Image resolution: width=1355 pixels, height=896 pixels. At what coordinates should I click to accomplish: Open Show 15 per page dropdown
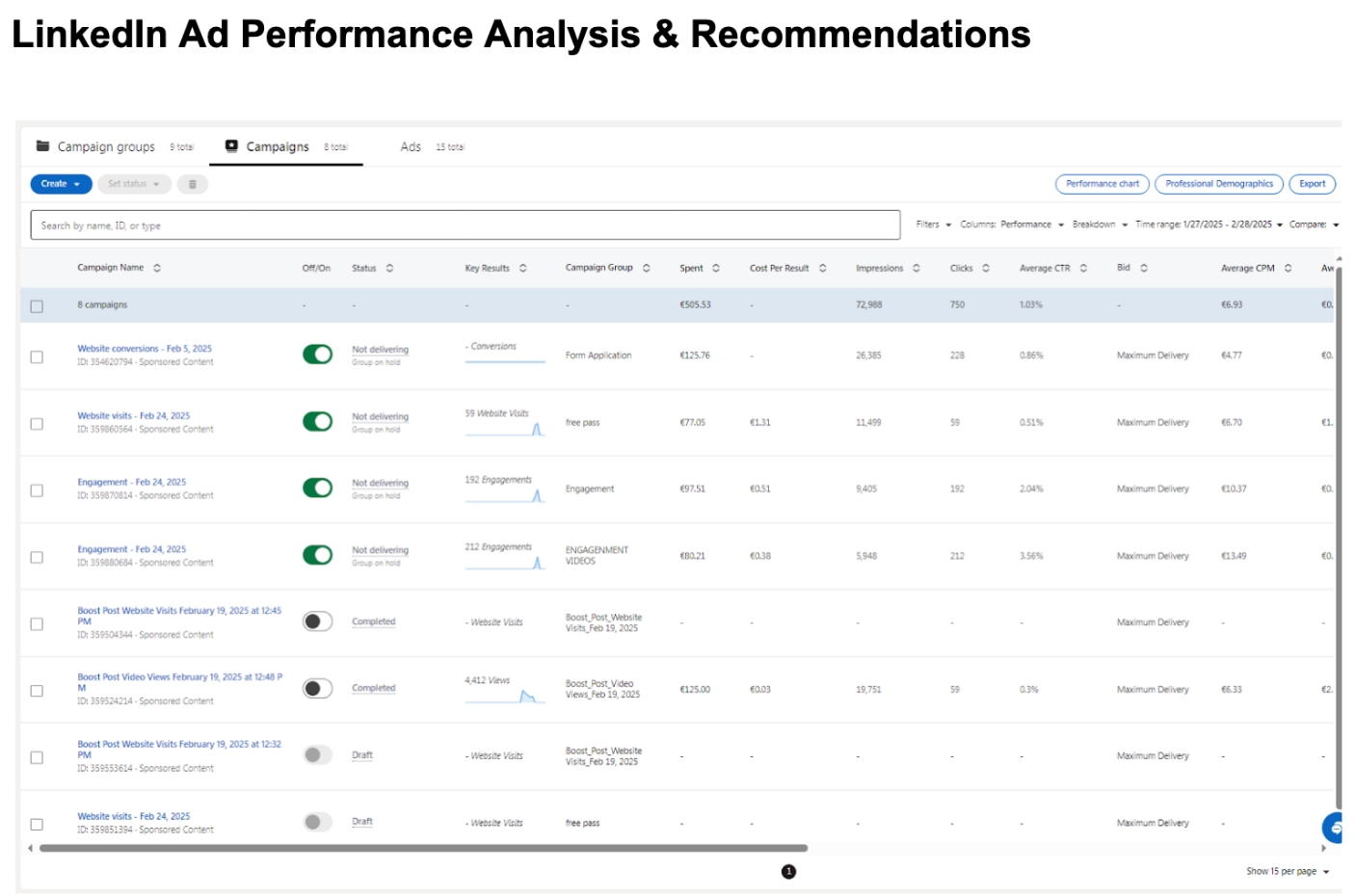tap(1288, 872)
